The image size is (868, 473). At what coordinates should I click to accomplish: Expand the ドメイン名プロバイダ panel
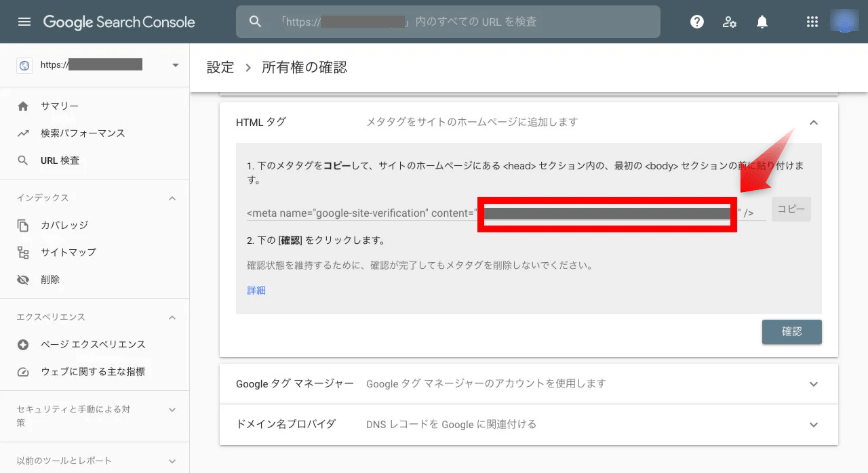(813, 425)
